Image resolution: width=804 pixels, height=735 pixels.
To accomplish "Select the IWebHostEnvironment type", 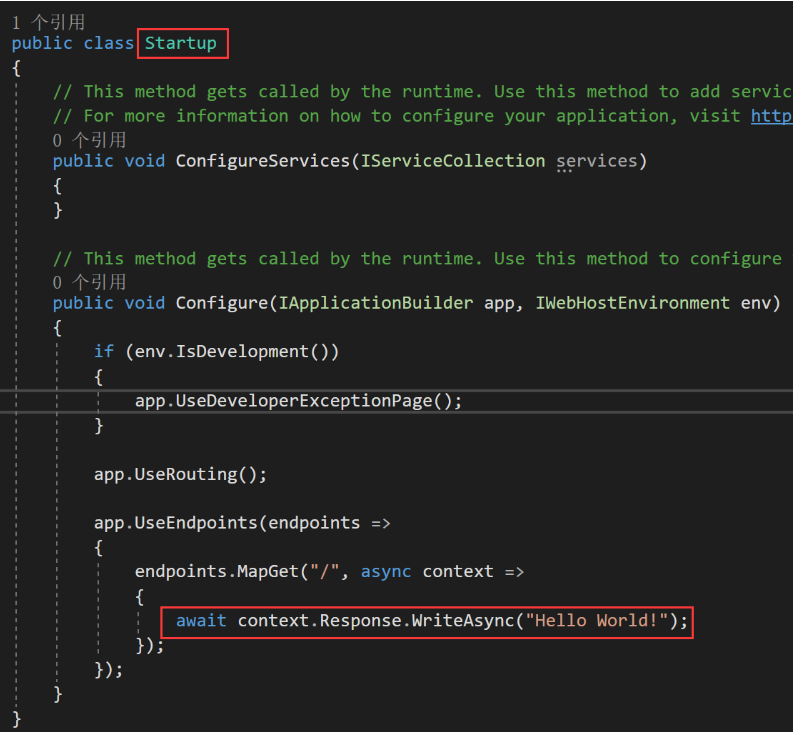I will coord(633,303).
